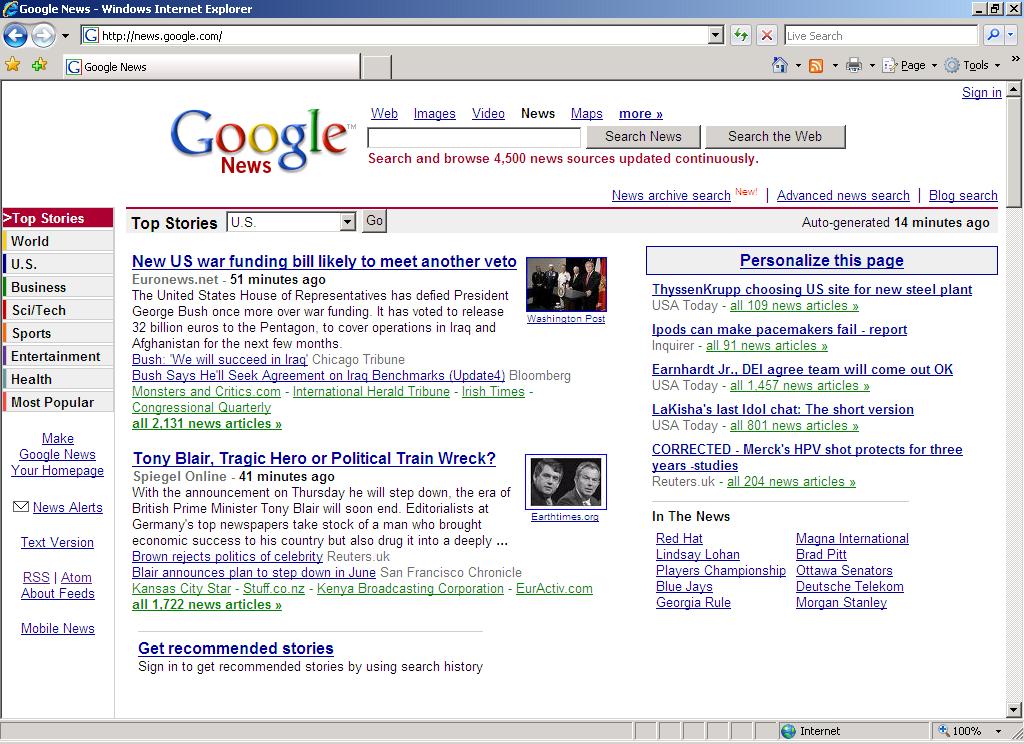Click the Sign in link
This screenshot has width=1024, height=744.
982,93
